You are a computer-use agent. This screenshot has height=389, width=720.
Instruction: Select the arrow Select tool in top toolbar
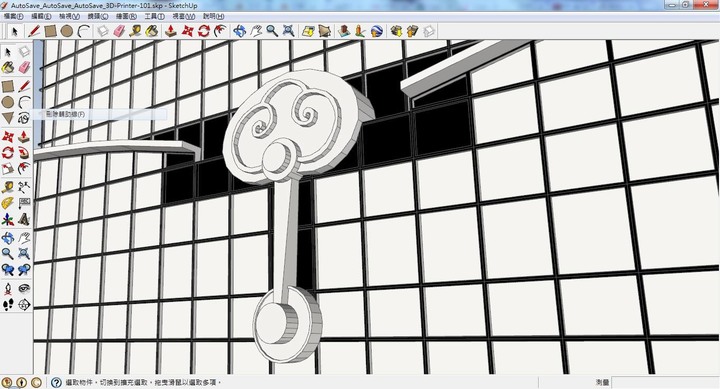14,31
